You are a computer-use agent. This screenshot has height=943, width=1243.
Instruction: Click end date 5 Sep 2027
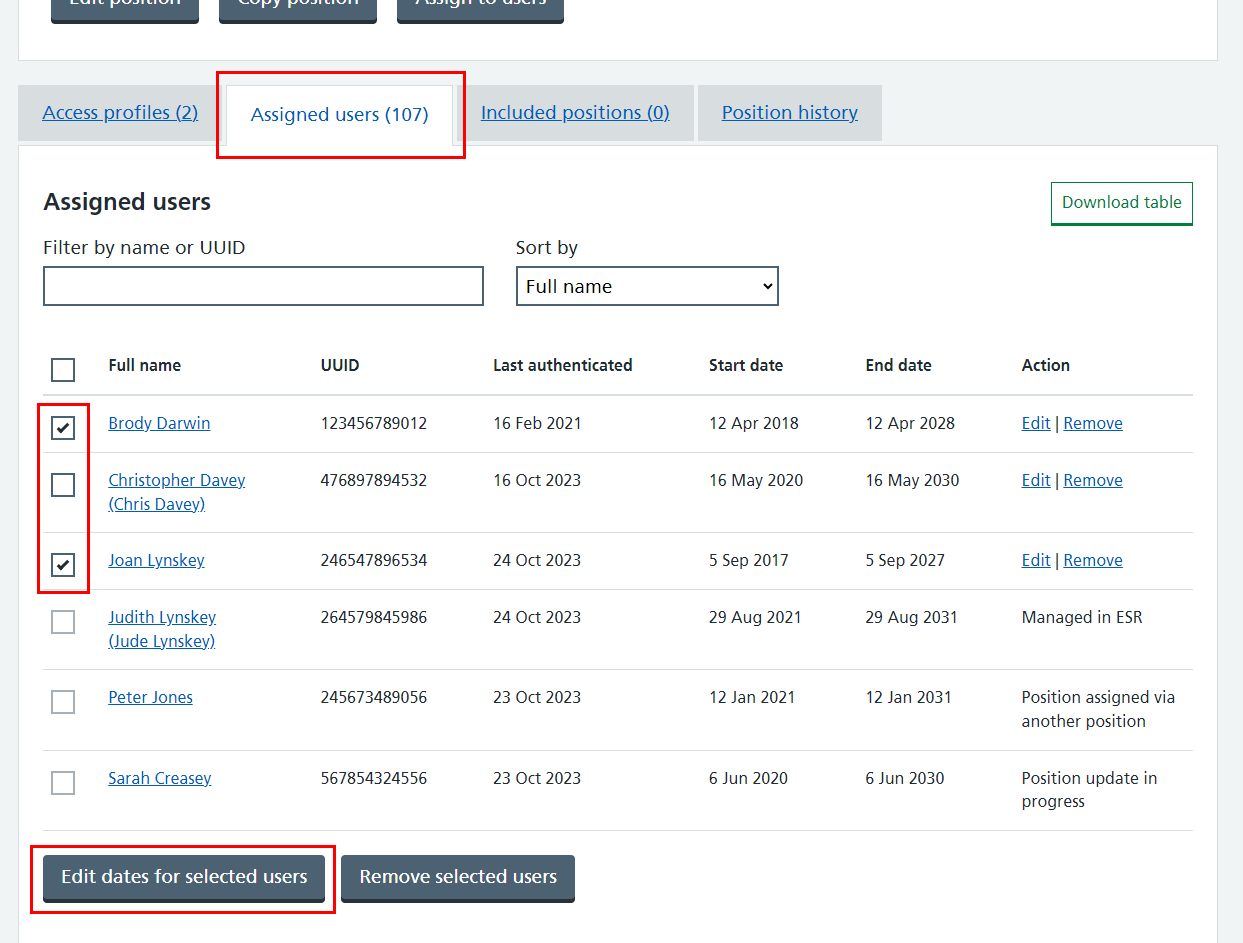905,560
